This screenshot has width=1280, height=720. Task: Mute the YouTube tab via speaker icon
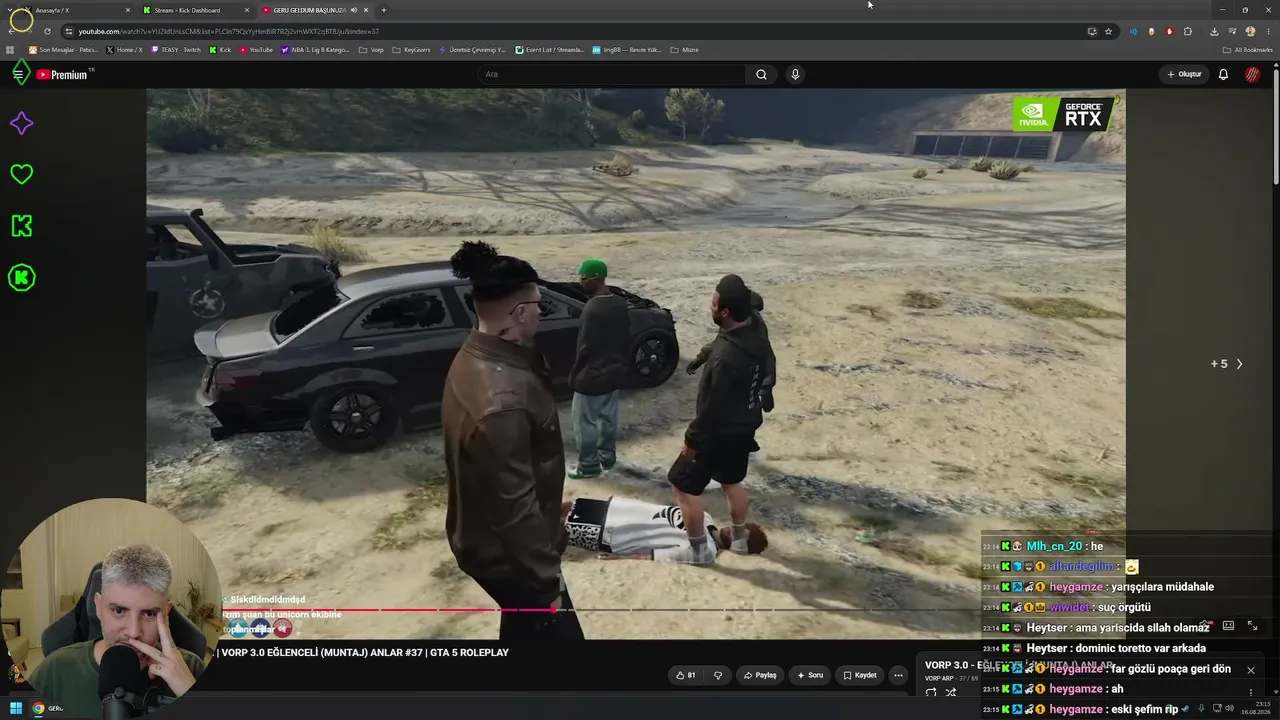click(353, 10)
